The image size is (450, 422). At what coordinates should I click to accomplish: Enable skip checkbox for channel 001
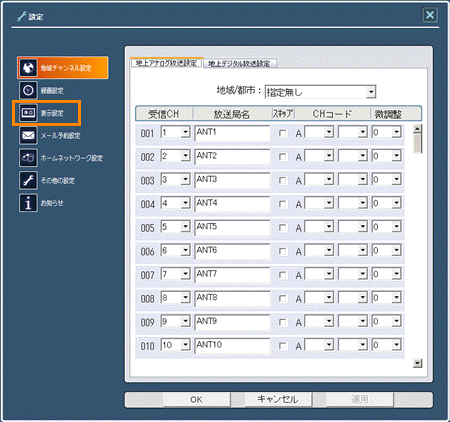(x=283, y=133)
